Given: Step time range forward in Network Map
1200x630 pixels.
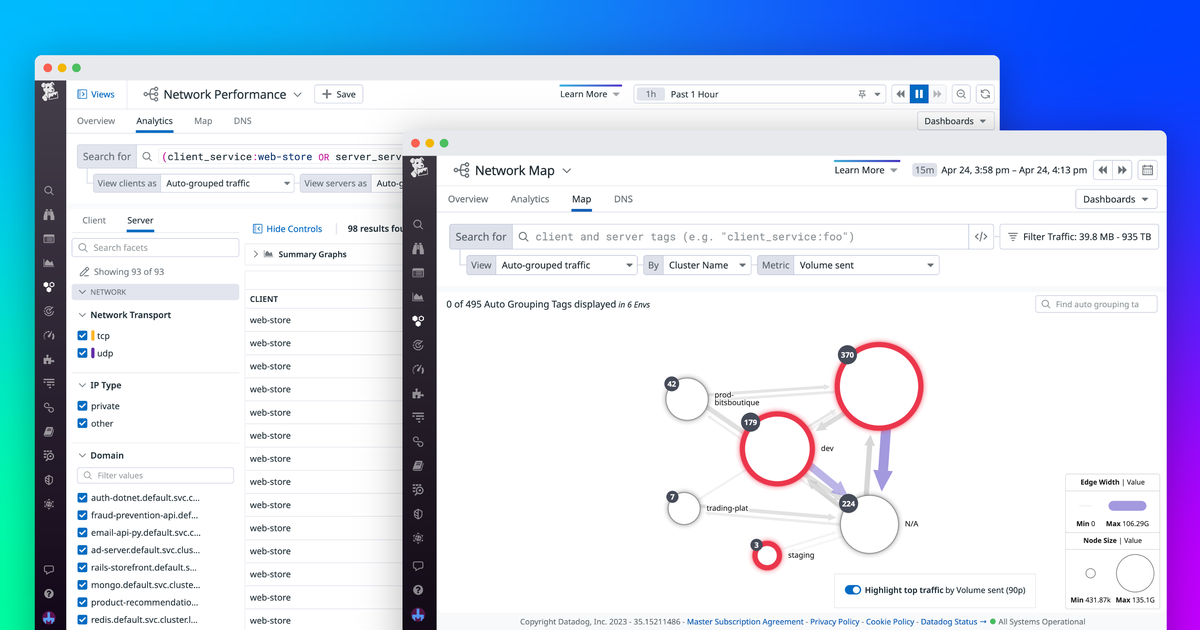Looking at the screenshot, I should pyautogui.click(x=1122, y=170).
